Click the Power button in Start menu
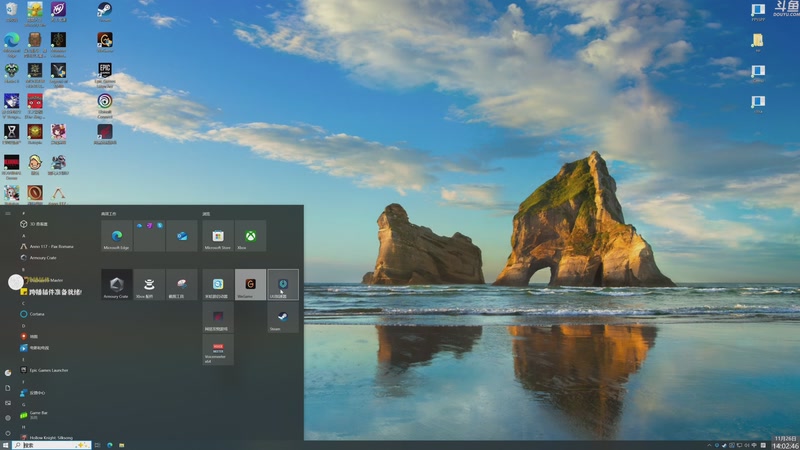This screenshot has height=450, width=800. pyautogui.click(x=8, y=433)
